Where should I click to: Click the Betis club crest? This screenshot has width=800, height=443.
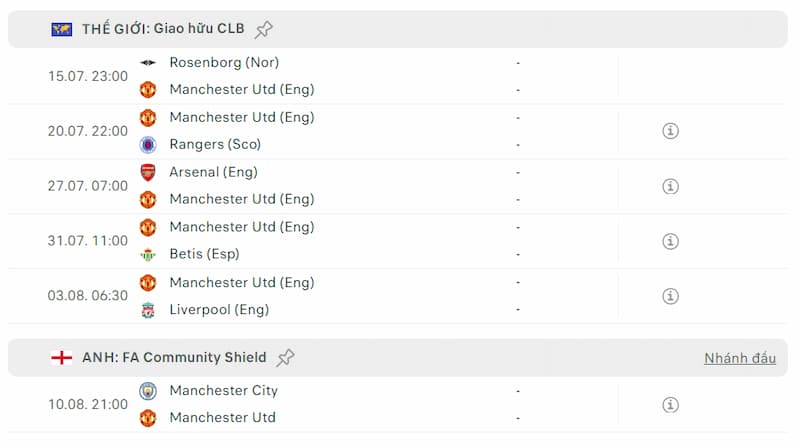point(148,254)
